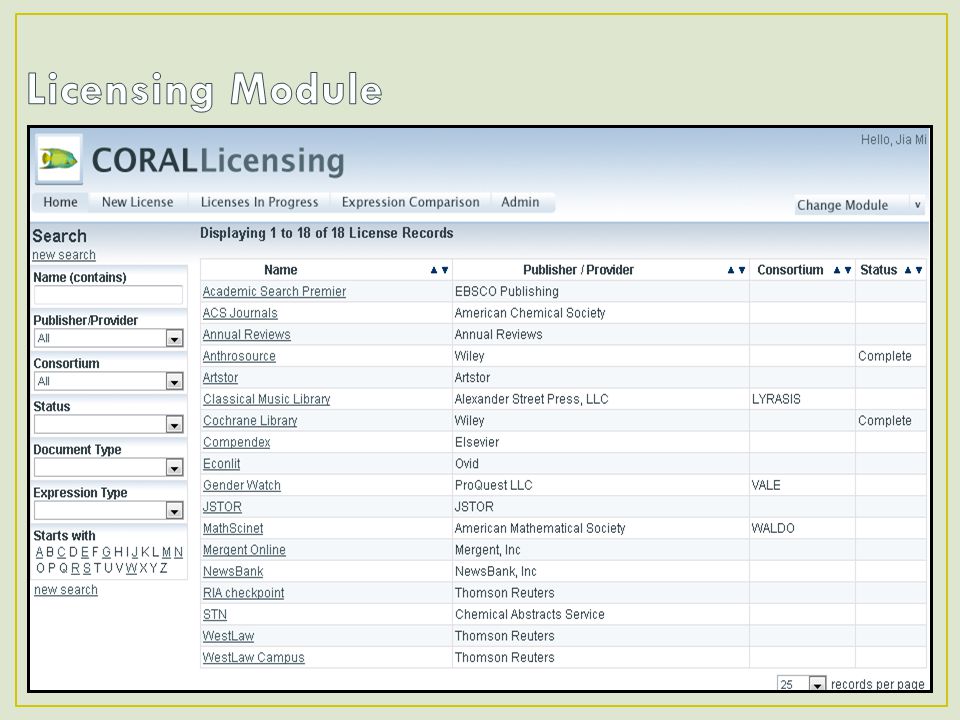Filter licenses starting with letter R
Image resolution: width=960 pixels, height=720 pixels.
(75, 568)
